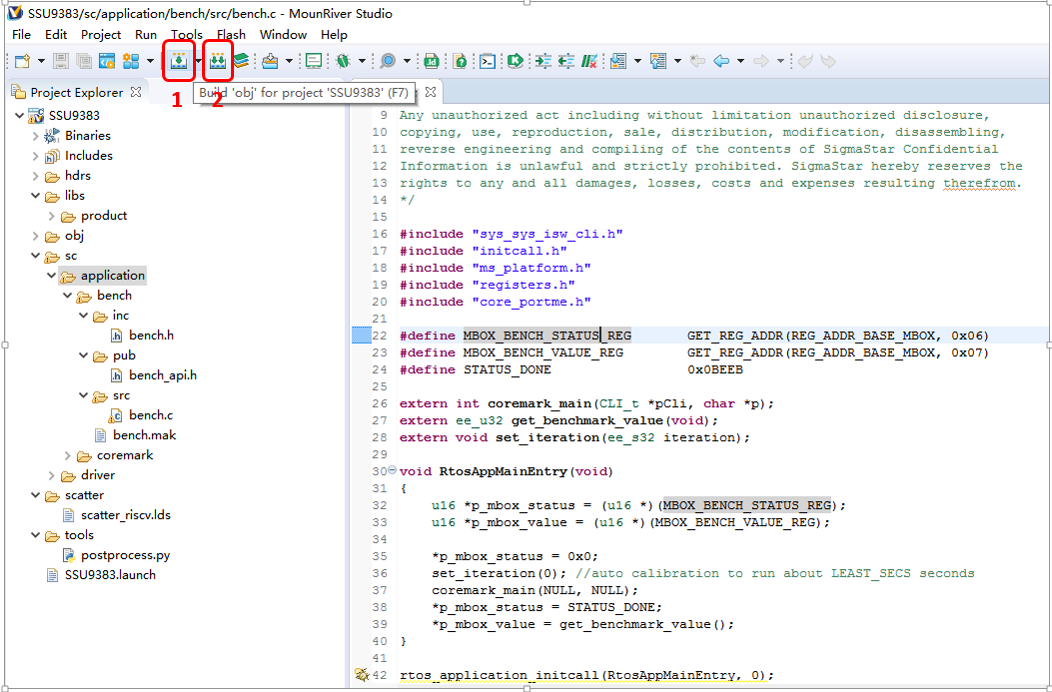Click the green bug Debug icon
The width and height of the screenshot is (1052, 692).
click(x=342, y=61)
